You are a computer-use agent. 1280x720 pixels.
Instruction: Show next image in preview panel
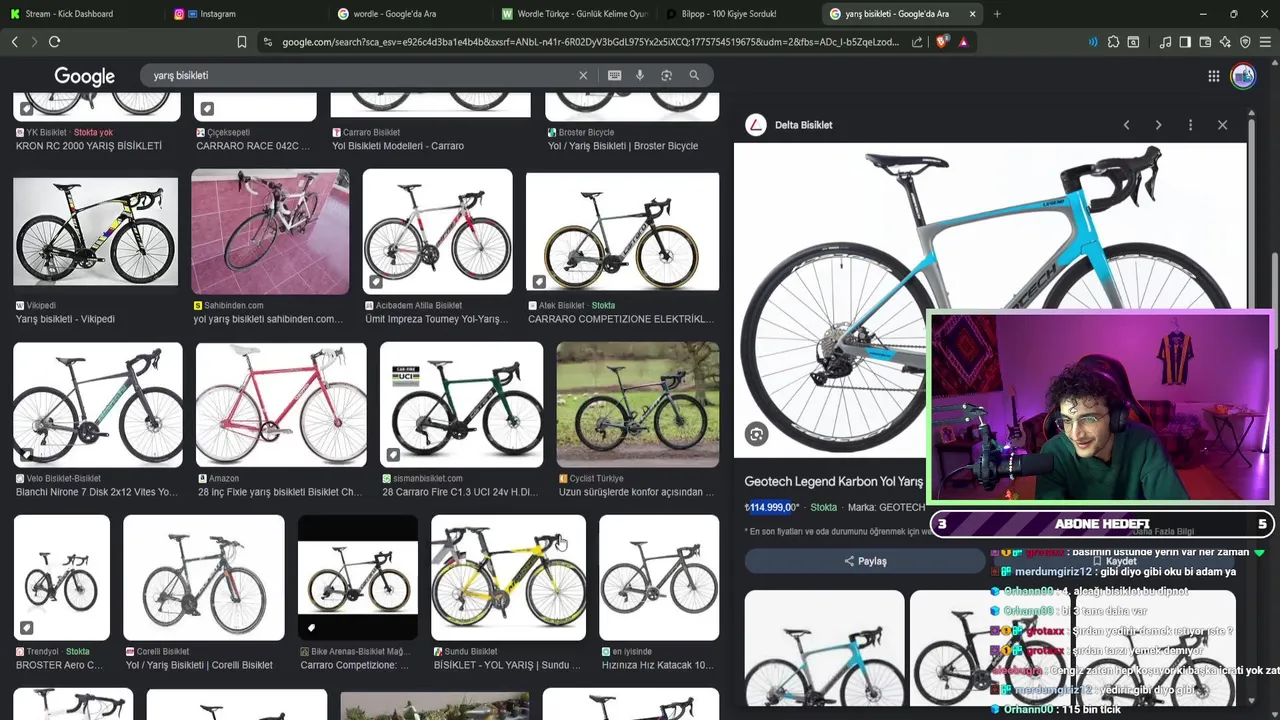coord(1158,125)
